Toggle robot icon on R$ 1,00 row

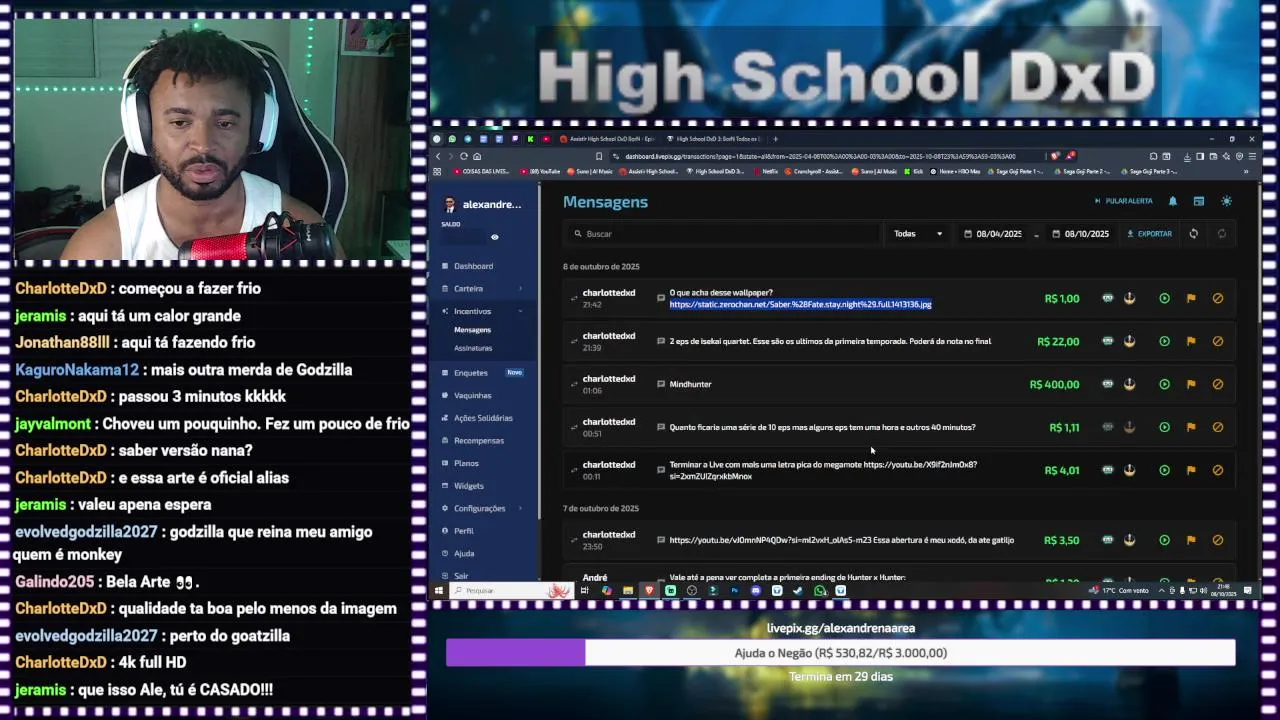[x=1107, y=298]
